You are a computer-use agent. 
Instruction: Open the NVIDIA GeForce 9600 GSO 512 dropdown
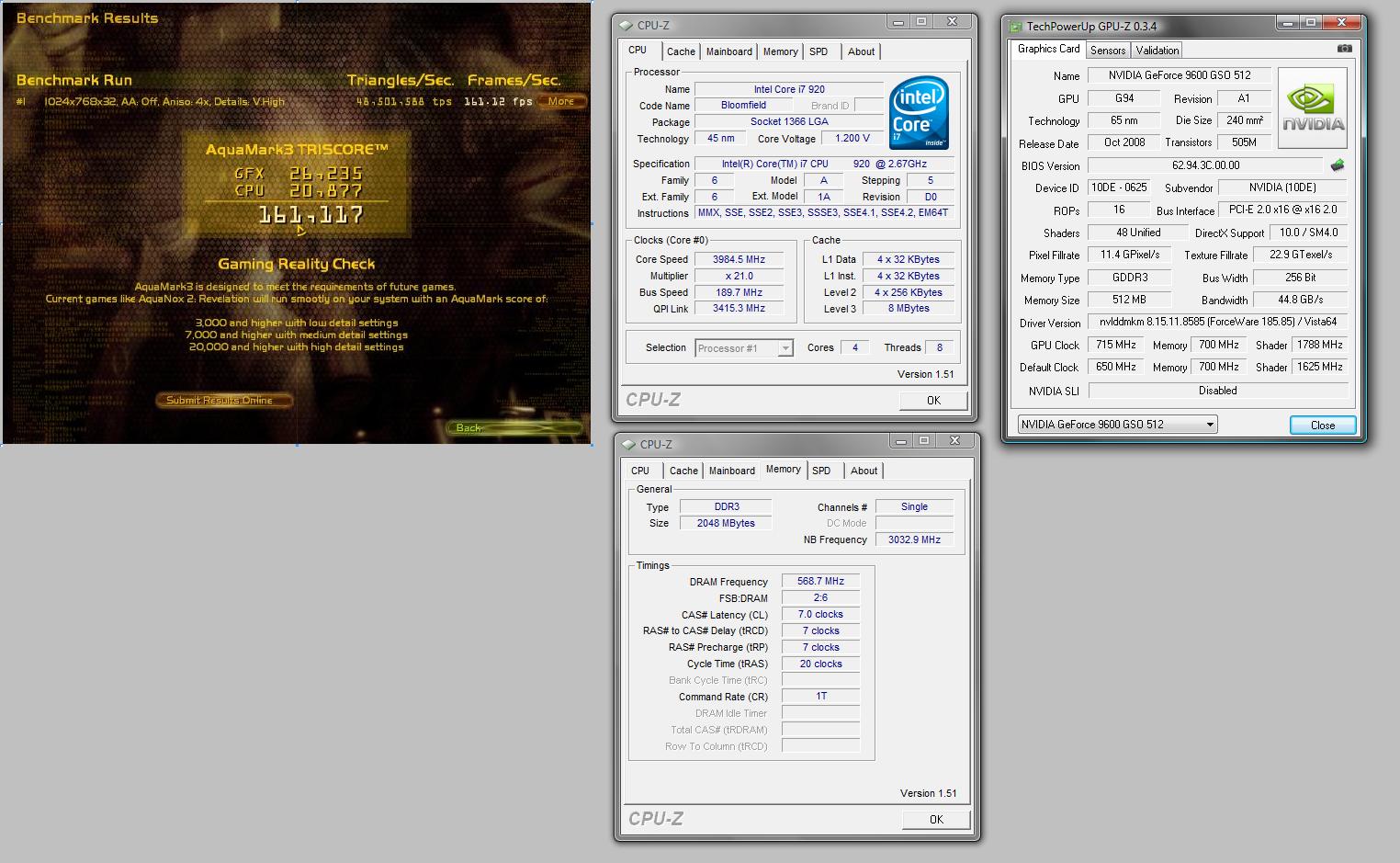coord(1117,424)
